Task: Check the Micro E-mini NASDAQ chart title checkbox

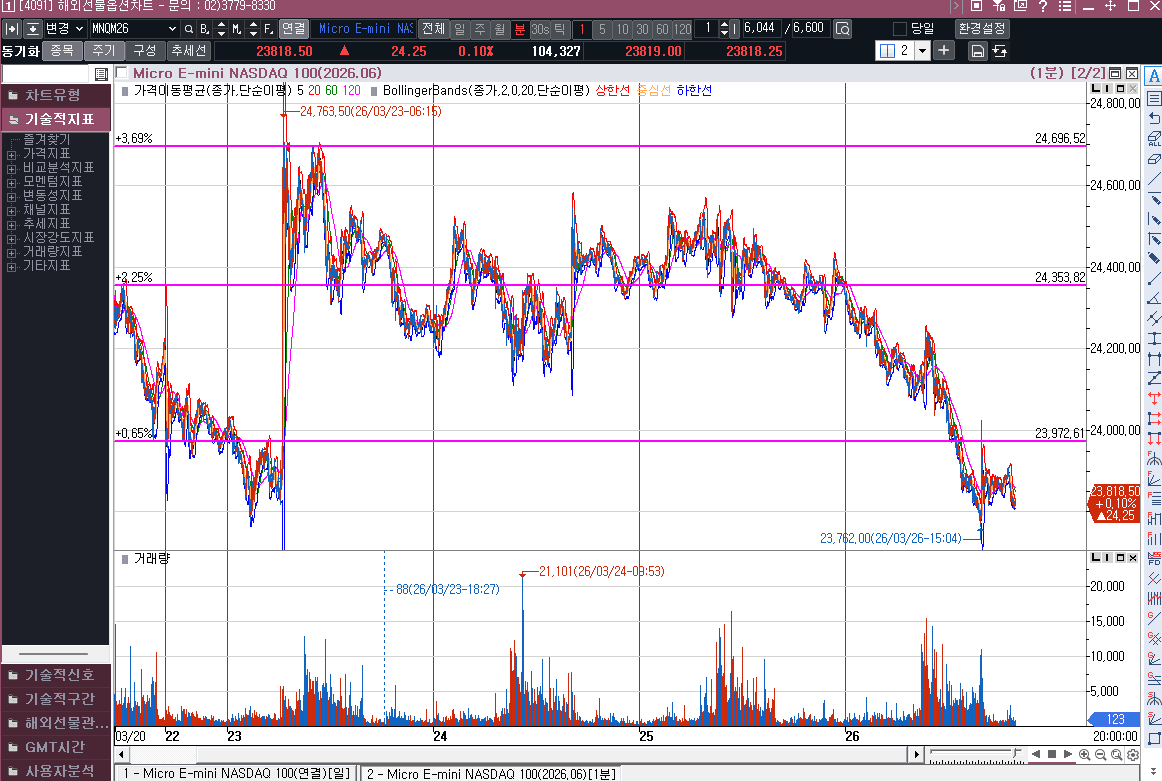Action: click(122, 73)
